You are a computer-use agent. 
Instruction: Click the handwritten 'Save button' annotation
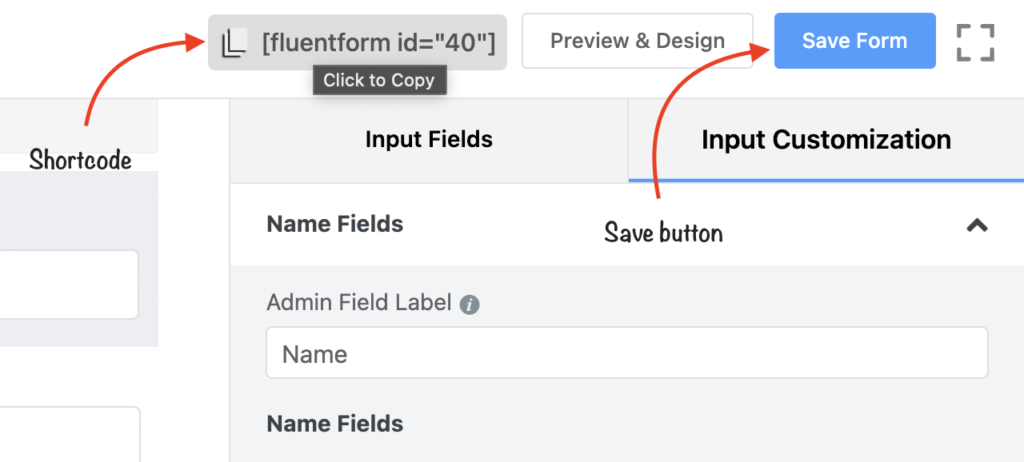(663, 233)
